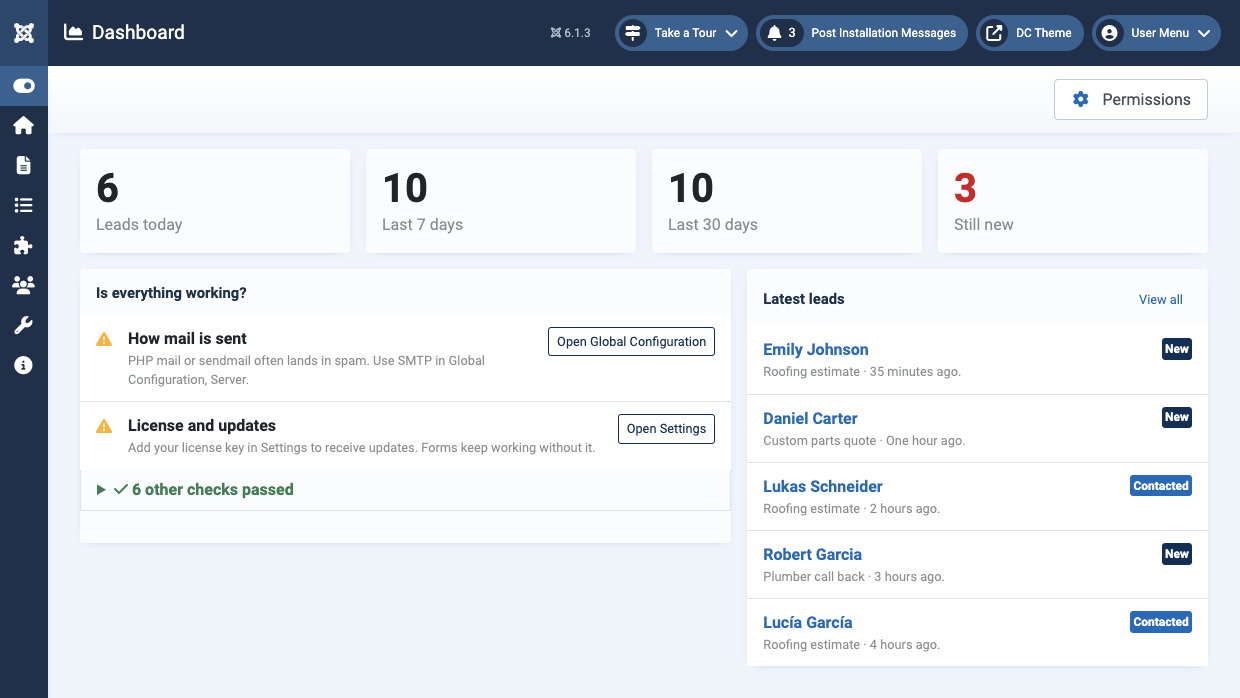The width and height of the screenshot is (1240, 698).
Task: Click the Permissions button
Action: click(x=1131, y=100)
